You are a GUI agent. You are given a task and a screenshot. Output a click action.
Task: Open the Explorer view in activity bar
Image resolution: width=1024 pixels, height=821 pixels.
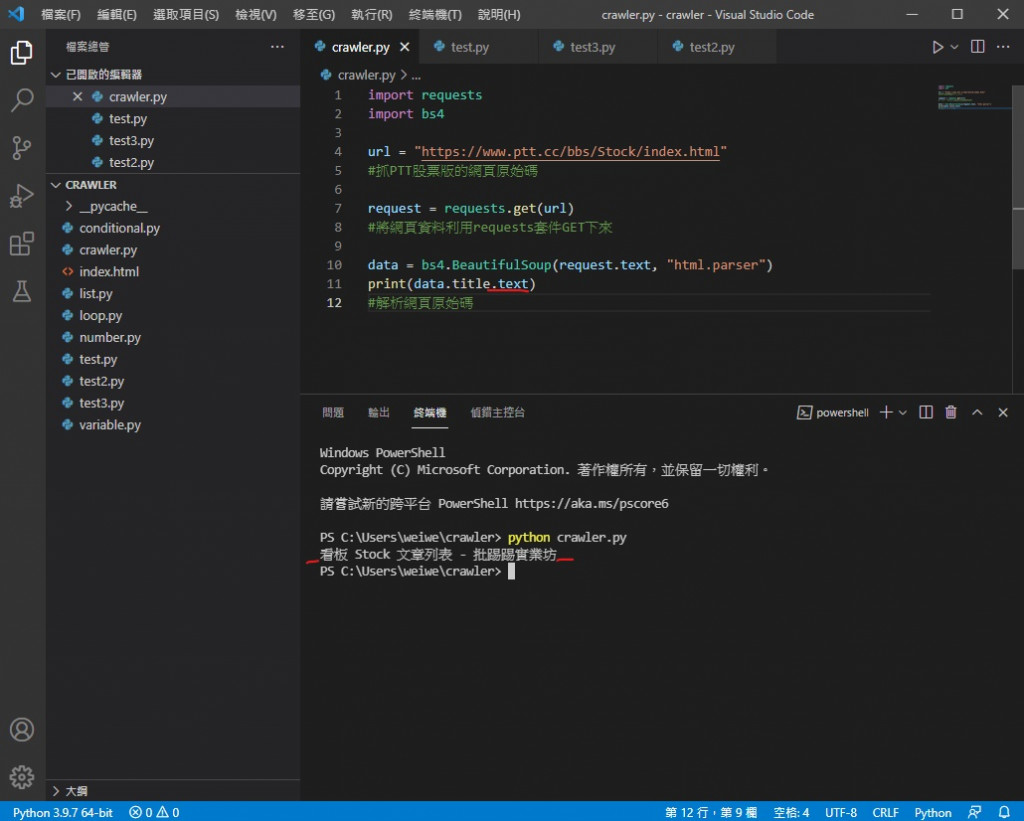pos(22,52)
